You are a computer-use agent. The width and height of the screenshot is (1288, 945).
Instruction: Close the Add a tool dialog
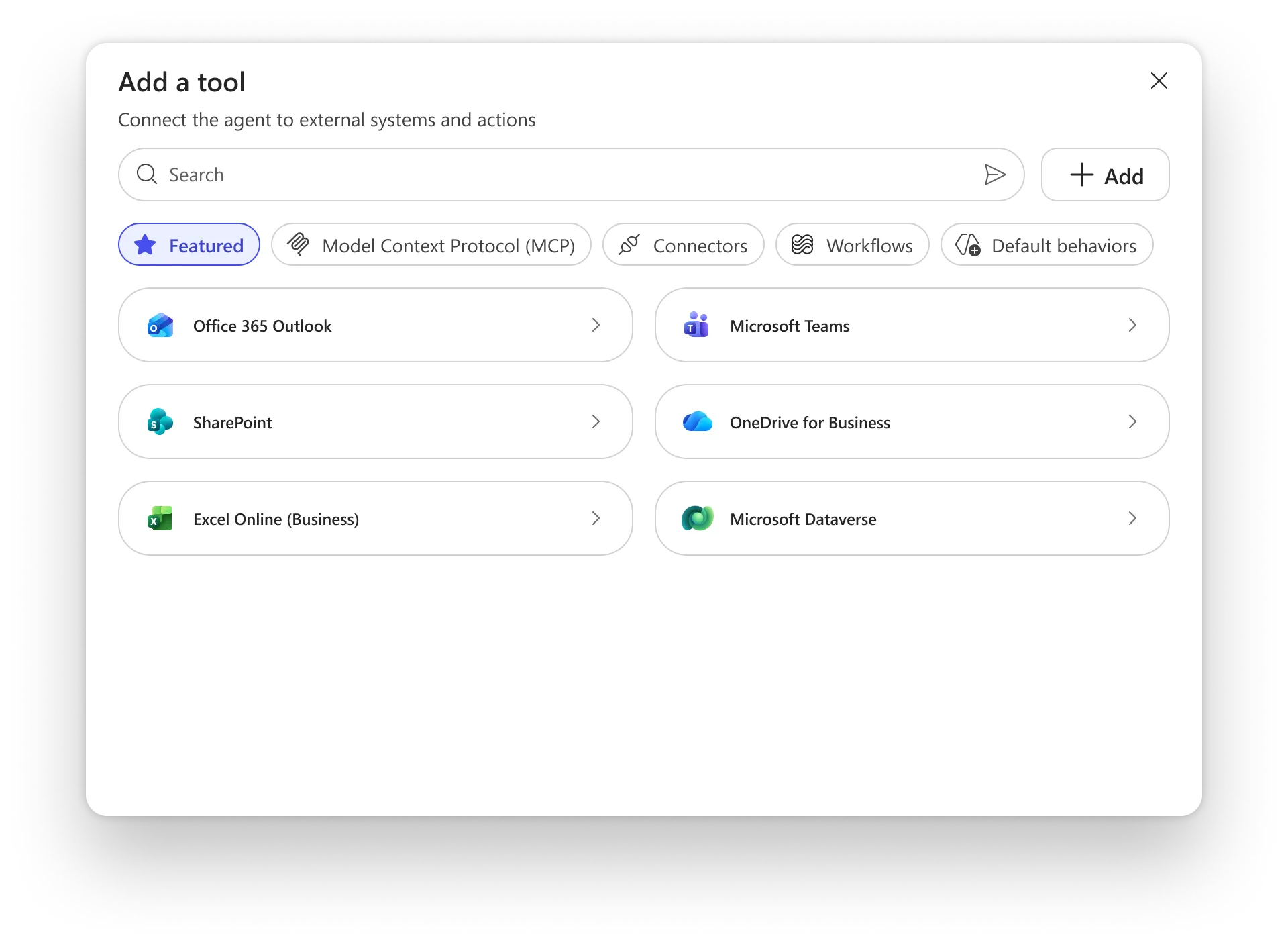click(x=1159, y=81)
